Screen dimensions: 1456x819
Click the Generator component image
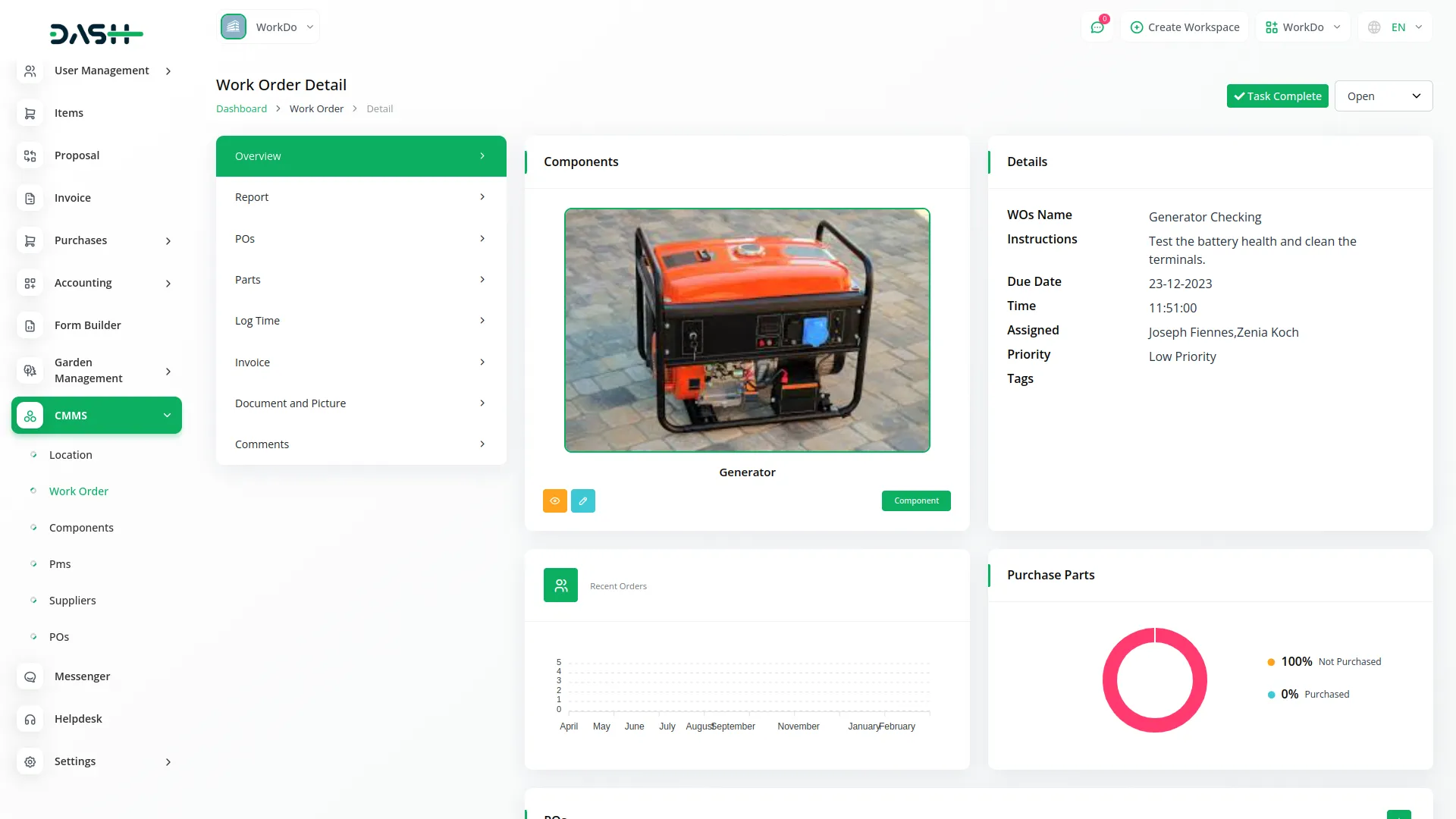pyautogui.click(x=747, y=330)
